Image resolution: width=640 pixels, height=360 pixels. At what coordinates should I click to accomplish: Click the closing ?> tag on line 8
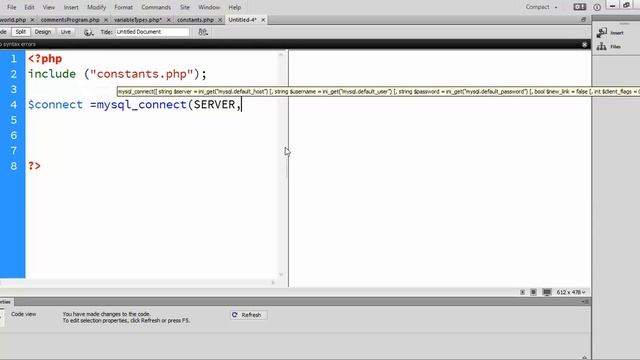coord(34,166)
